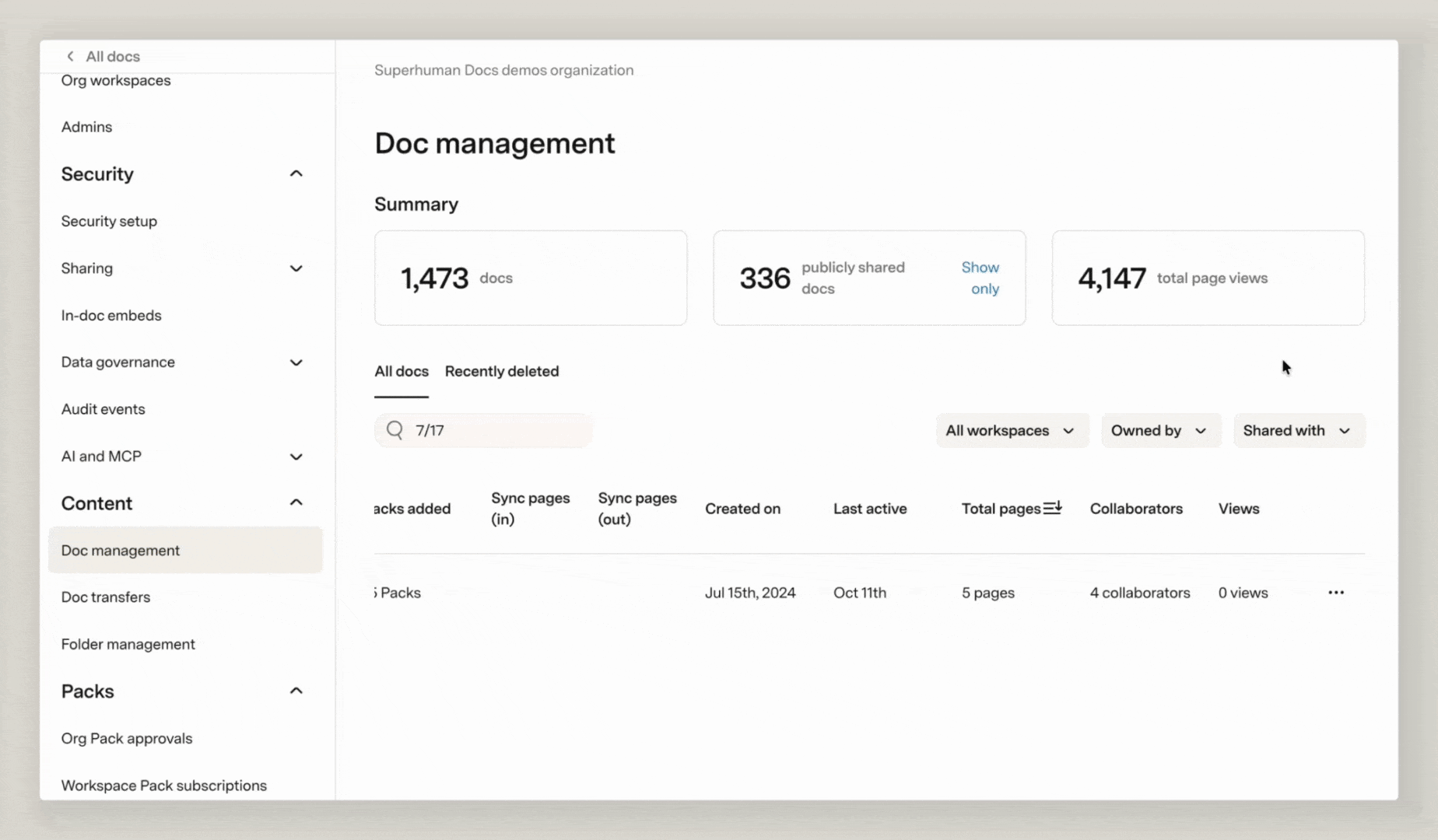Viewport: 1438px width, 840px height.
Task: Click the search magnifier icon
Action: (x=395, y=430)
